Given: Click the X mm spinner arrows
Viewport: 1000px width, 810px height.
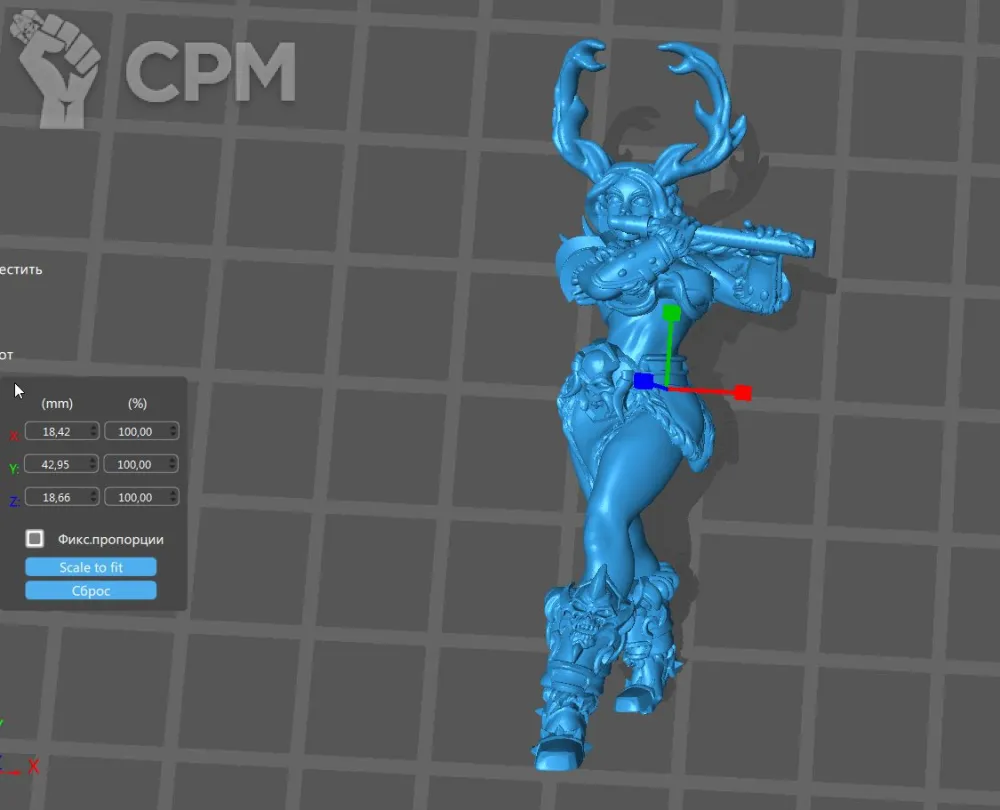Looking at the screenshot, I should pyautogui.click(x=94, y=431).
